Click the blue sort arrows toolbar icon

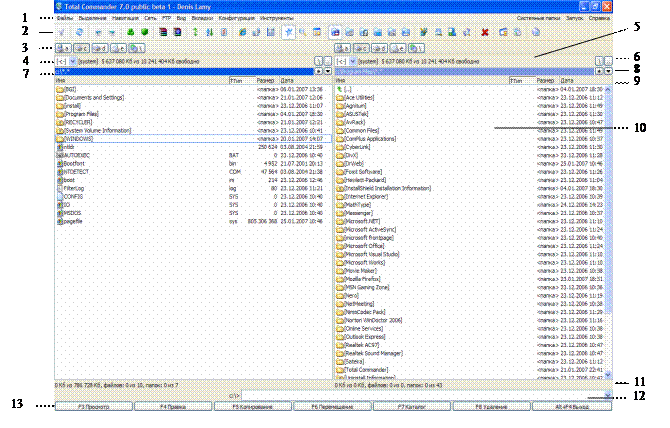[x=209, y=32]
